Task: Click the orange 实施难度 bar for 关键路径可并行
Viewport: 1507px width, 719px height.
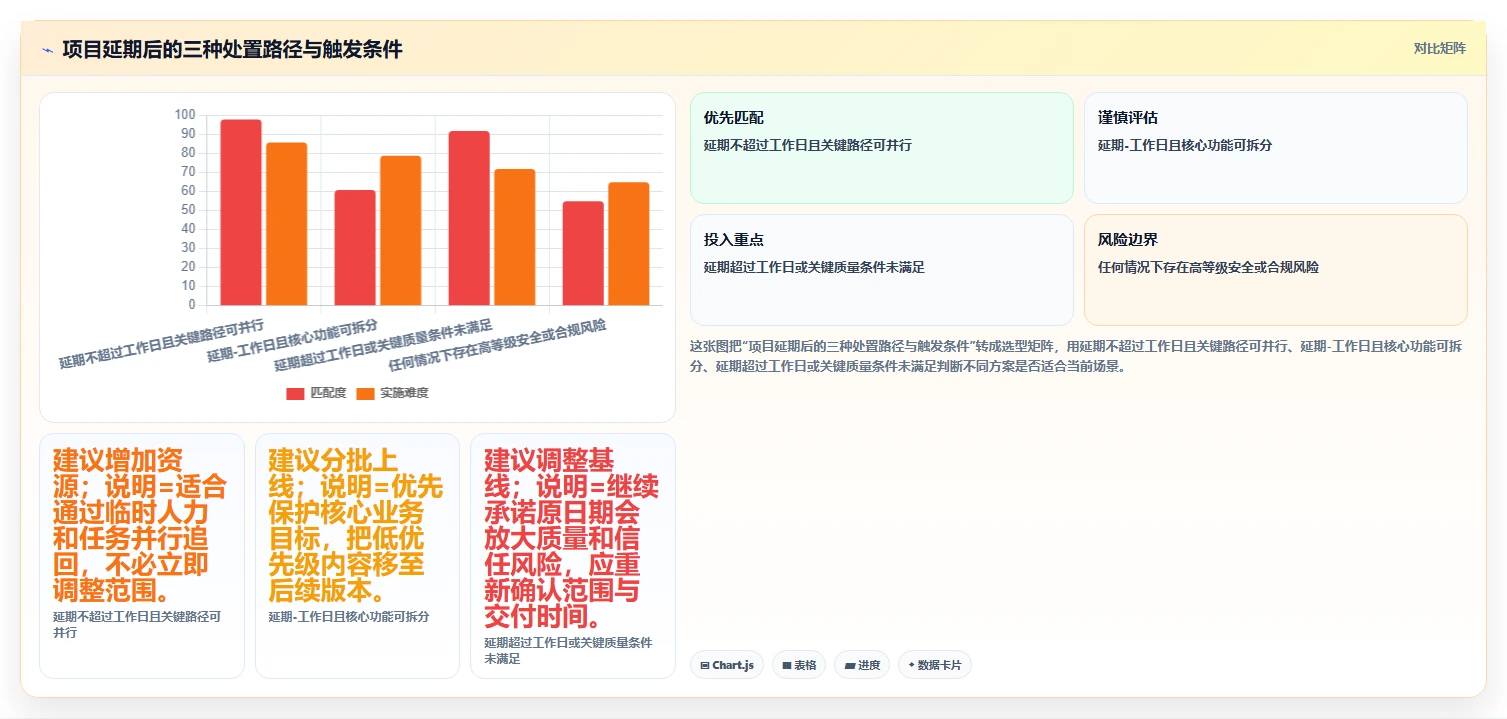Action: [x=287, y=224]
